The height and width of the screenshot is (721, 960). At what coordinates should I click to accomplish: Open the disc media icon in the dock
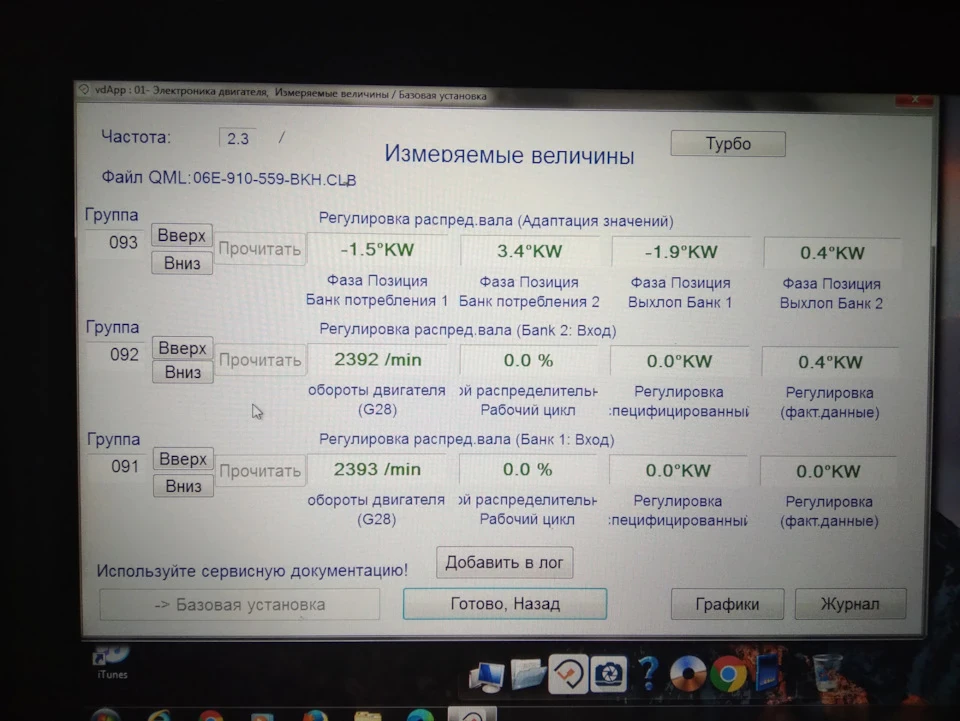tap(688, 674)
